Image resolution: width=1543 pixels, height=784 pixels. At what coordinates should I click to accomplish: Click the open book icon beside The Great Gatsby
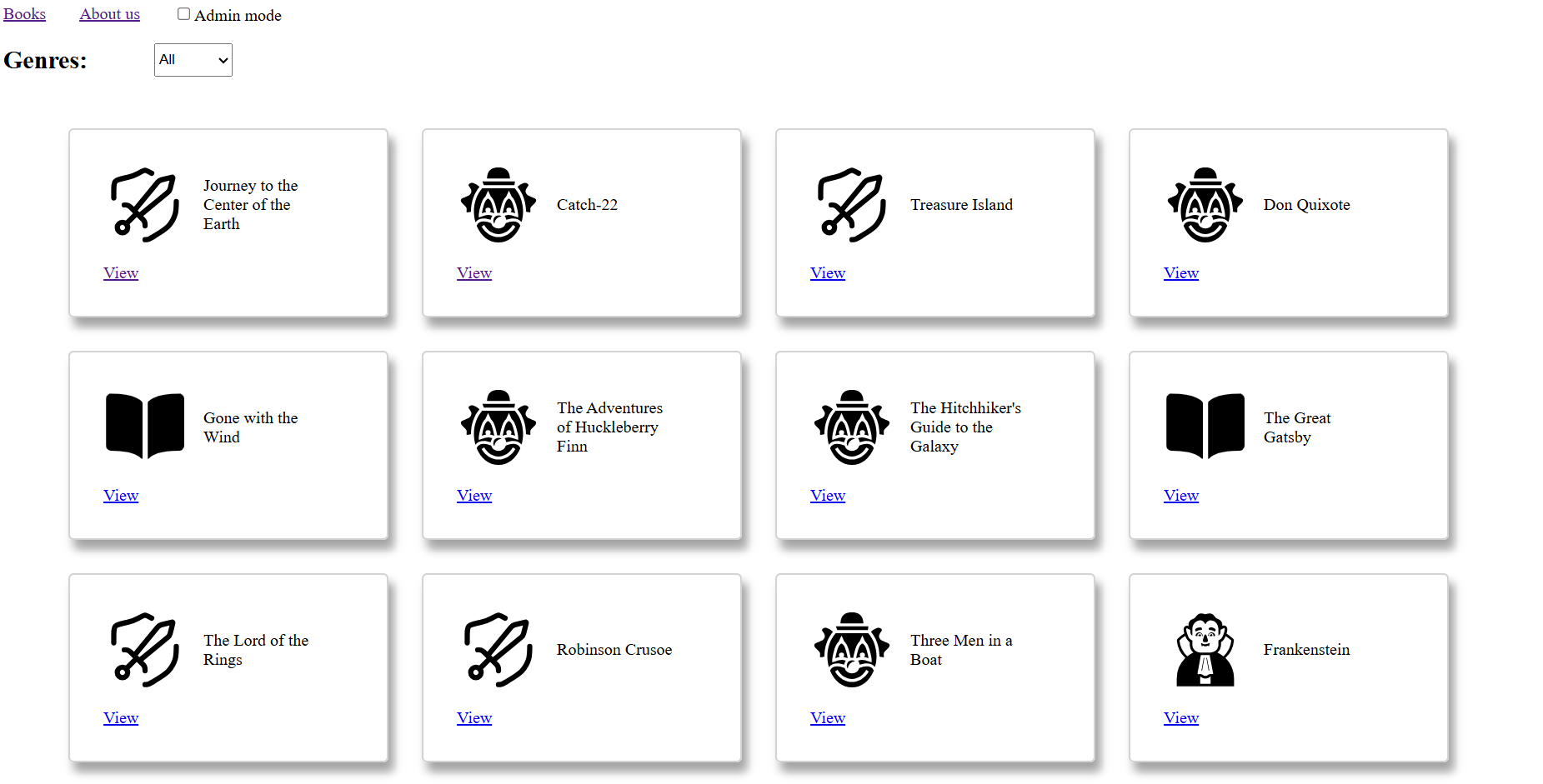(1205, 427)
